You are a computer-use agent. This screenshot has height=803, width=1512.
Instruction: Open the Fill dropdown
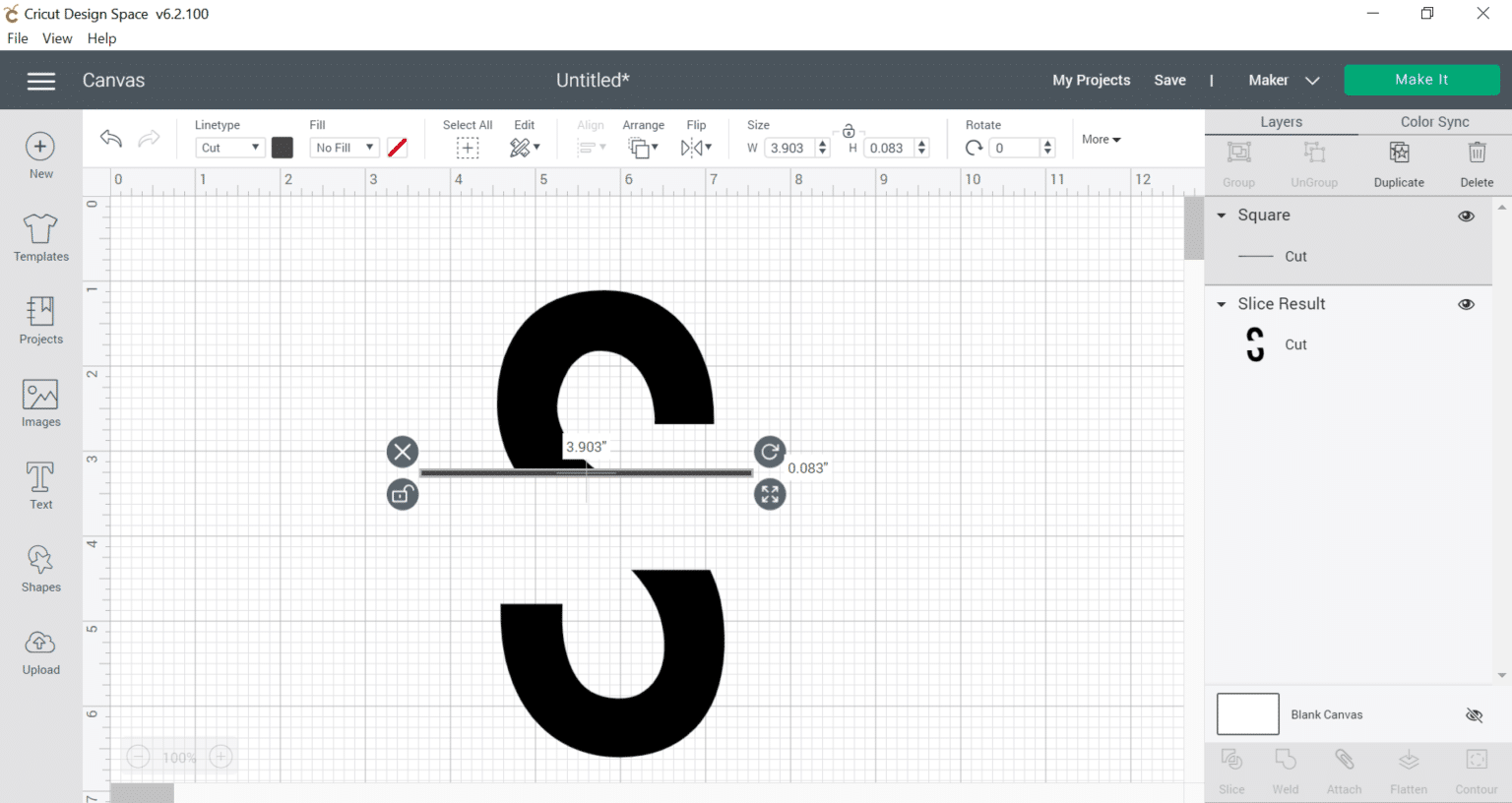(x=344, y=147)
